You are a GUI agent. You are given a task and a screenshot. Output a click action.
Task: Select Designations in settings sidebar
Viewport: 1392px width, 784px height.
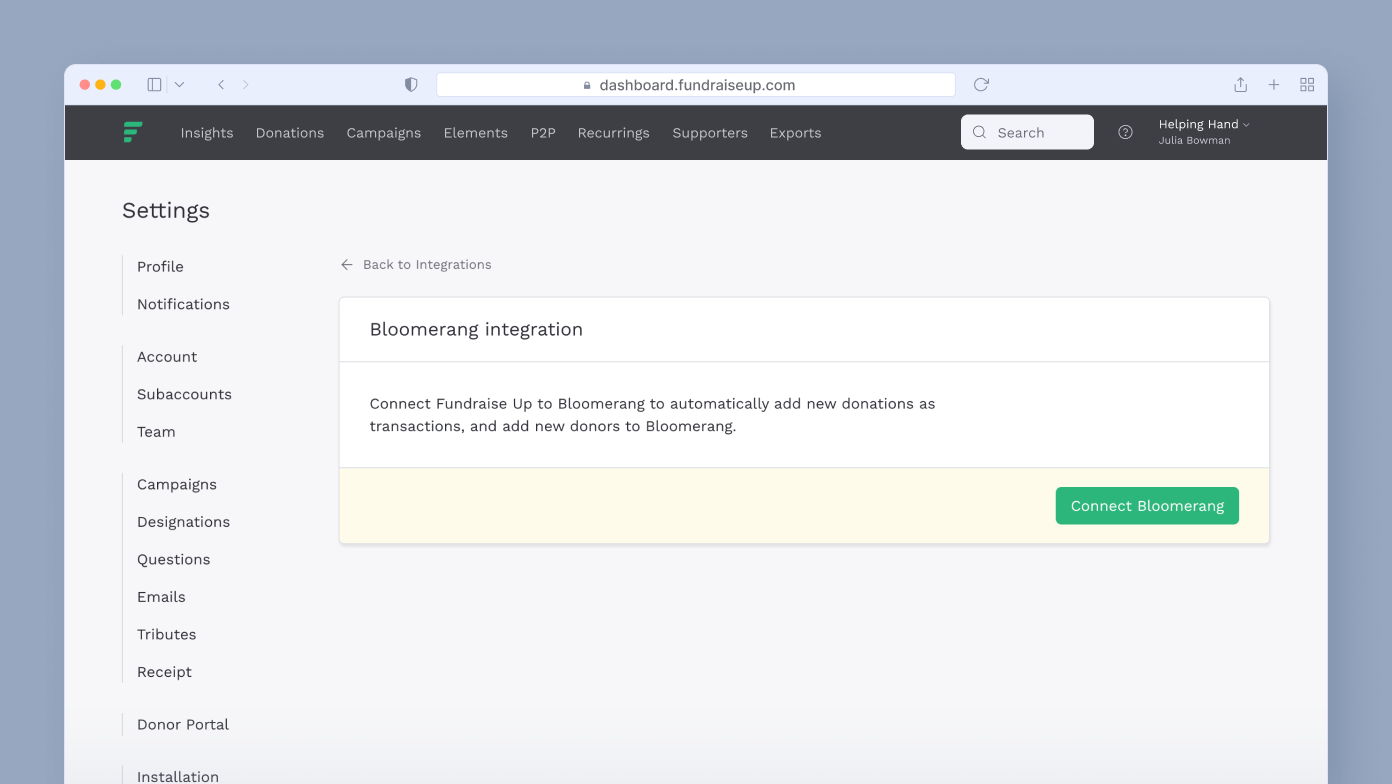183,522
